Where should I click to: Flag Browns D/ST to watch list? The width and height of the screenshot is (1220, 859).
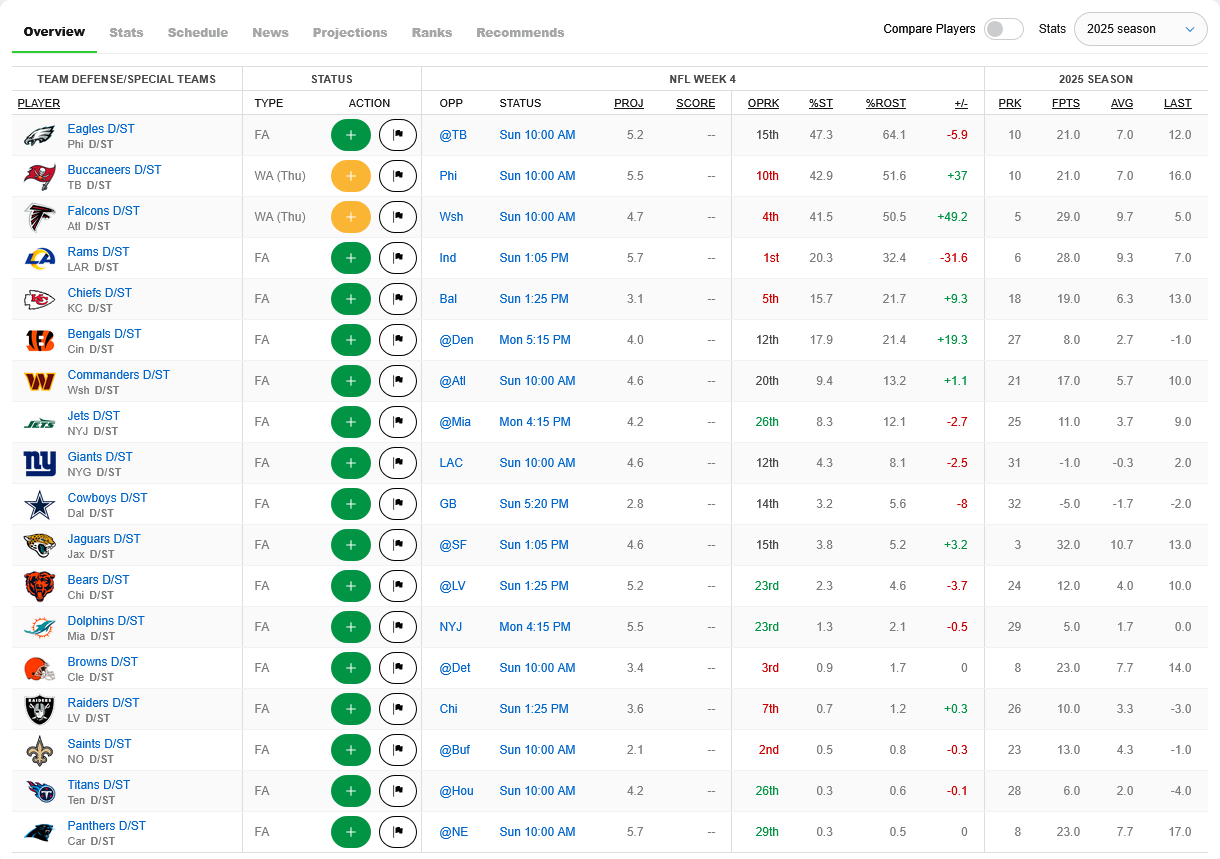pyautogui.click(x=398, y=668)
